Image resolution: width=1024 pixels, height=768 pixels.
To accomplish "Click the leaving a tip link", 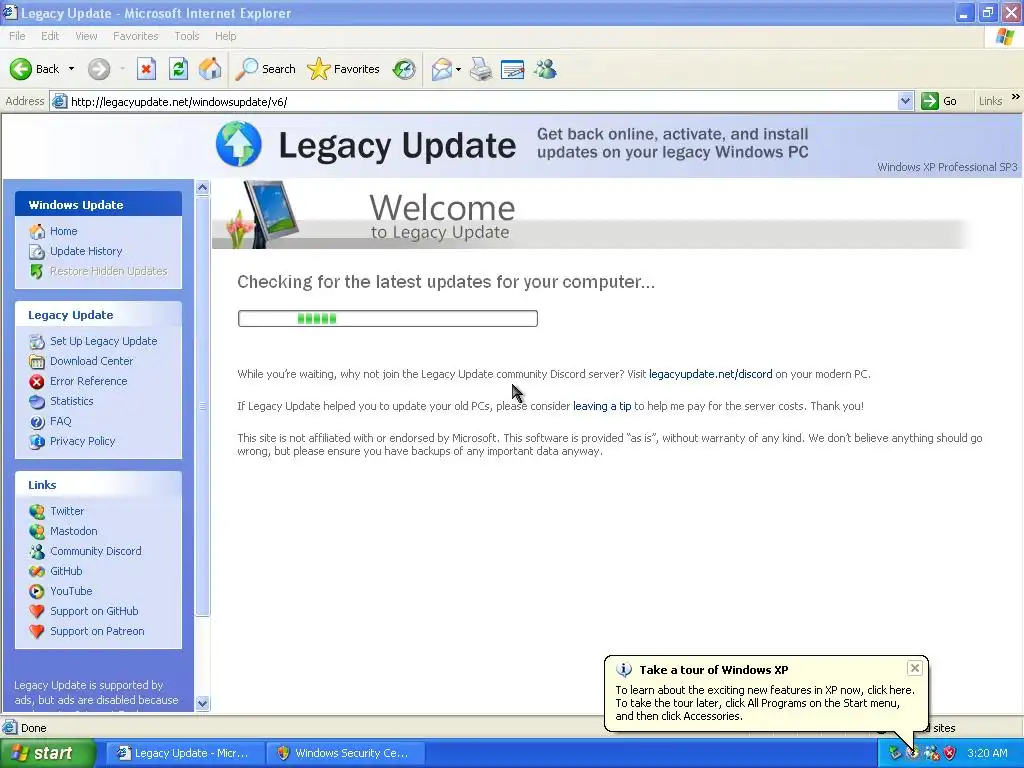I will pos(602,406).
